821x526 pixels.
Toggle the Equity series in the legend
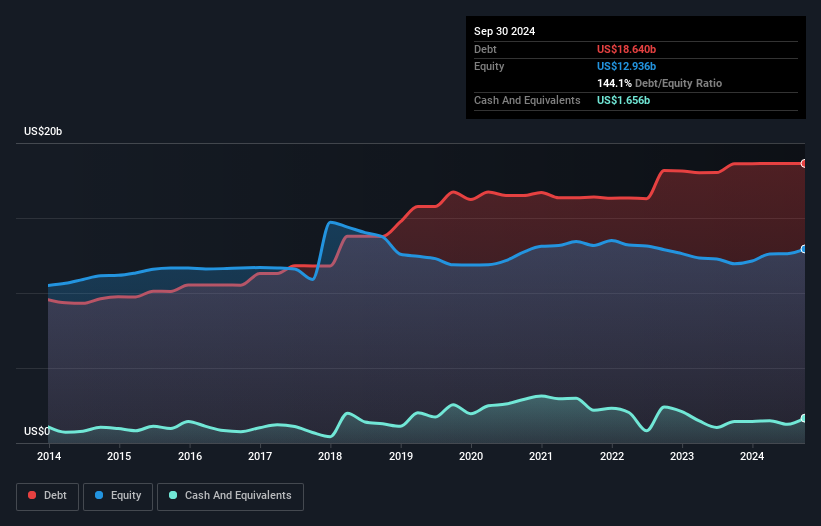pyautogui.click(x=118, y=496)
